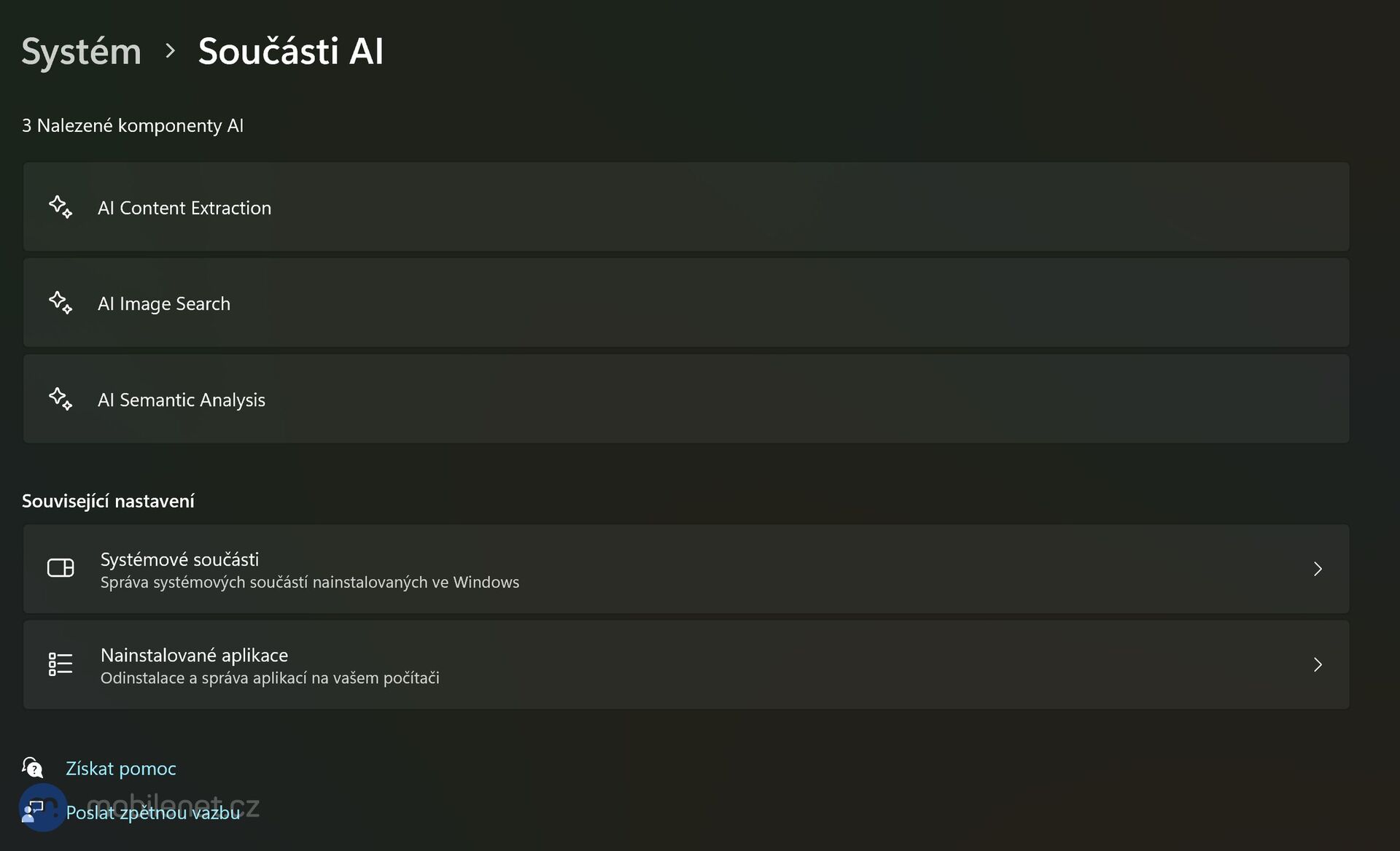Click the sparkle icon next to AI Content Extraction
Viewport: 1400px width, 851px height.
coord(61,207)
